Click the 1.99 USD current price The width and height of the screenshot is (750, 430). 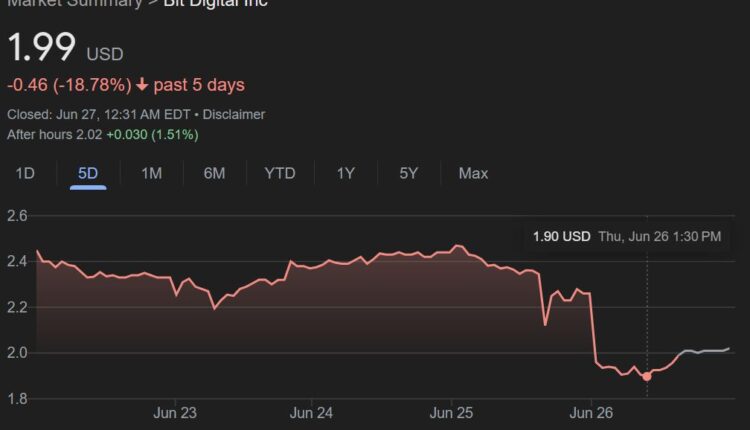coord(64,49)
